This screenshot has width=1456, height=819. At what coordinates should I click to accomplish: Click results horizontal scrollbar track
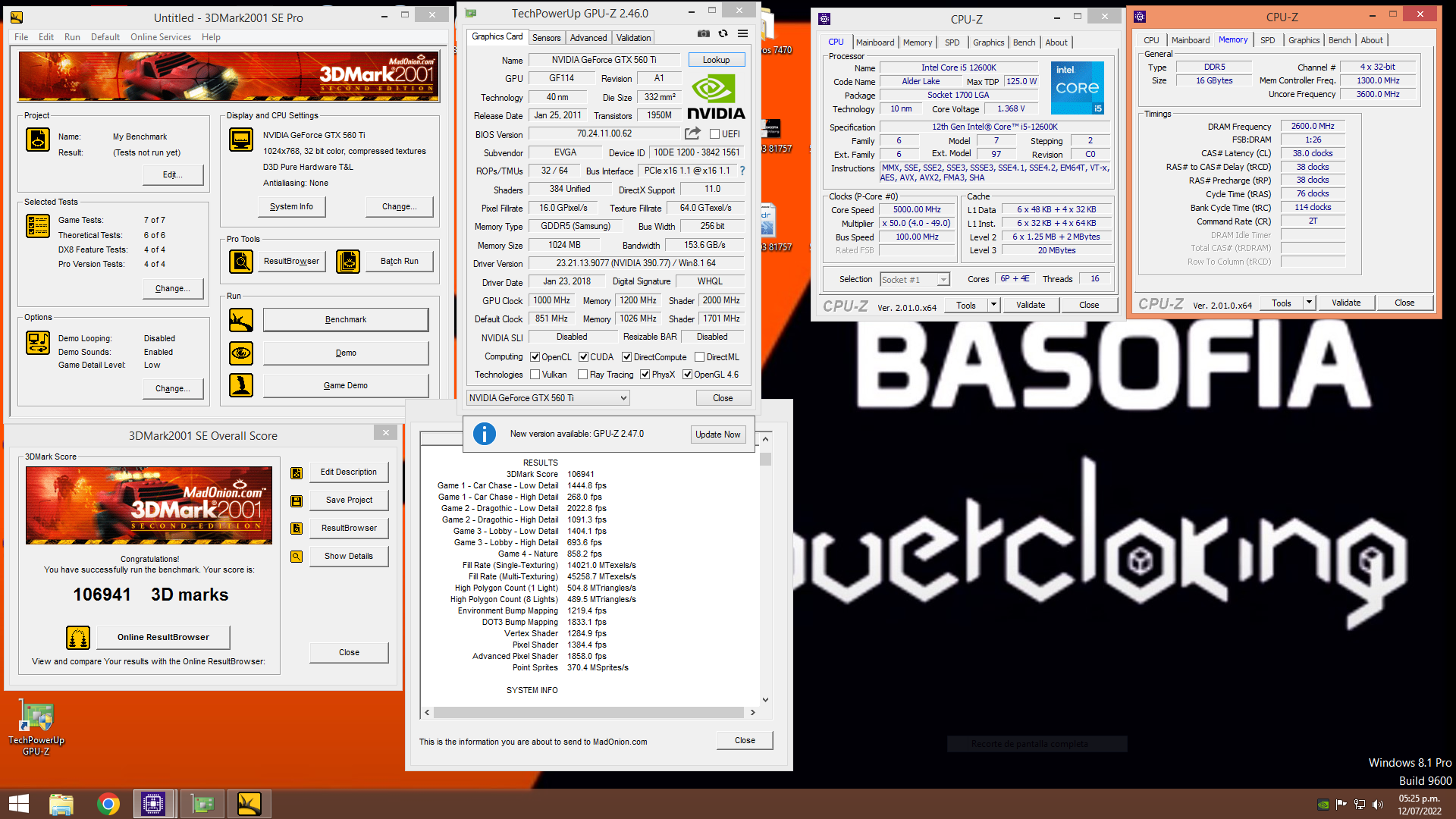(589, 713)
